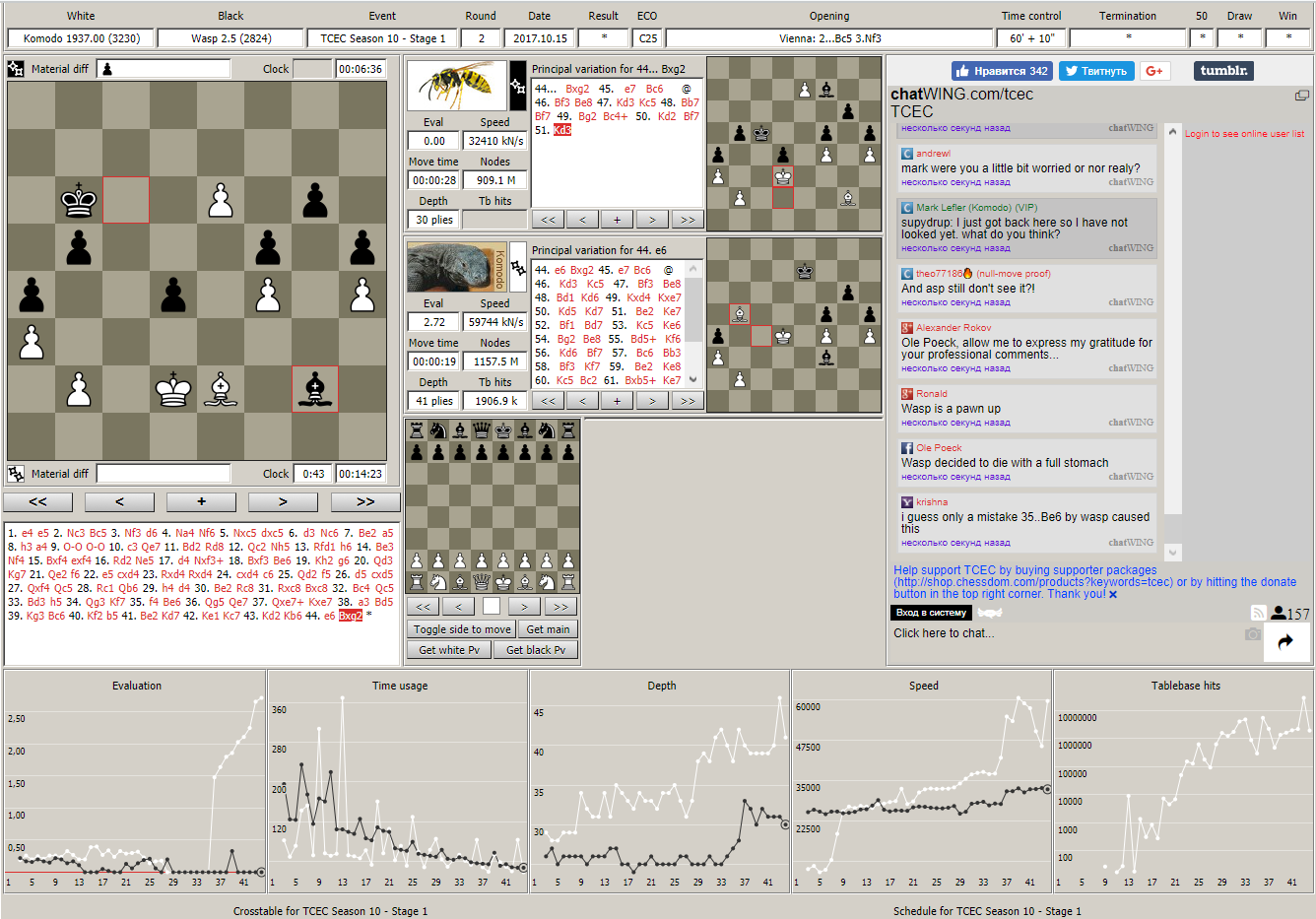This screenshot has width=1316, height=919.
Task: Click the Get white Pv button
Action: [448, 650]
